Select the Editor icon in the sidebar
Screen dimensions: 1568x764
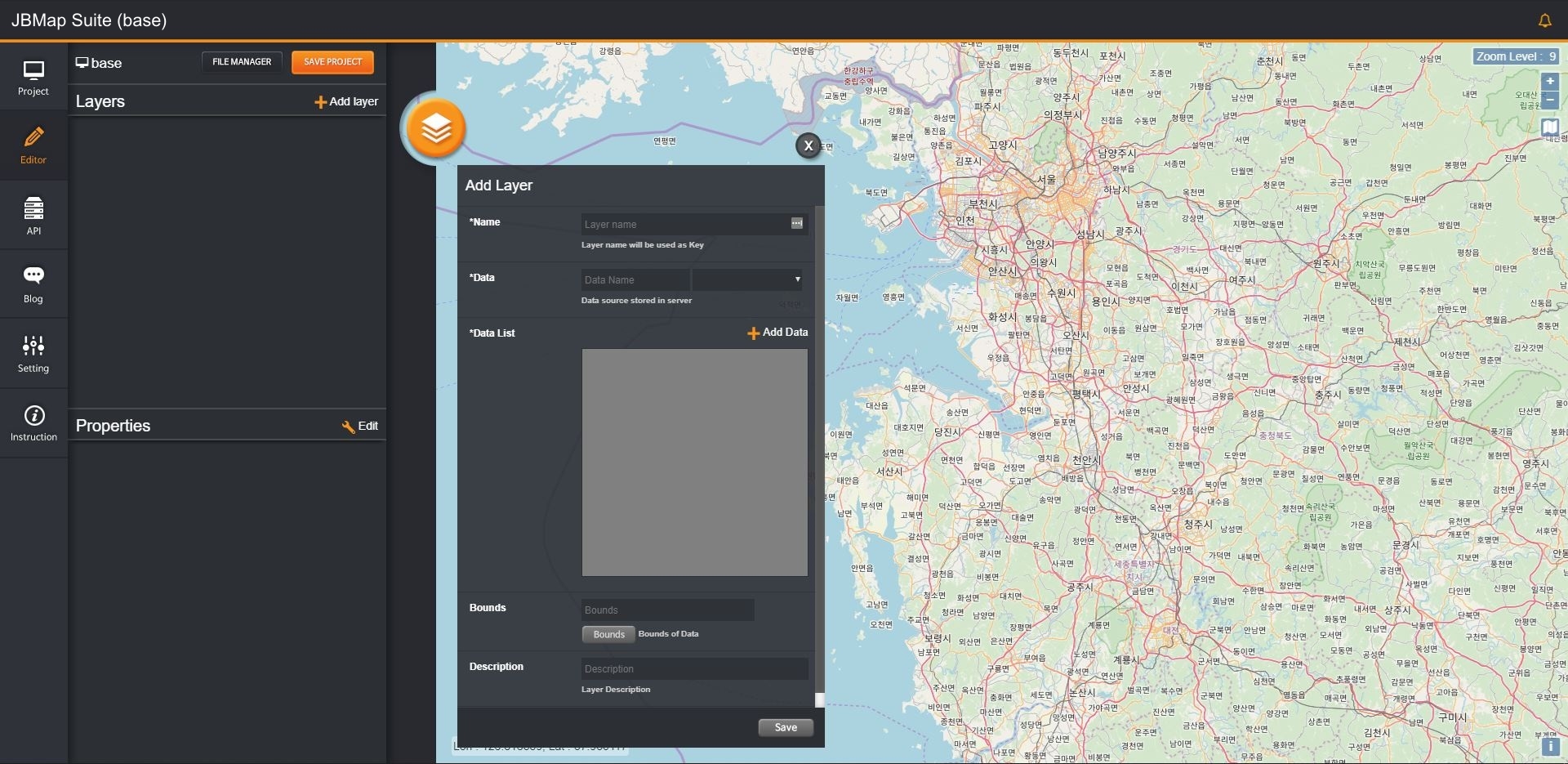pyautogui.click(x=33, y=145)
